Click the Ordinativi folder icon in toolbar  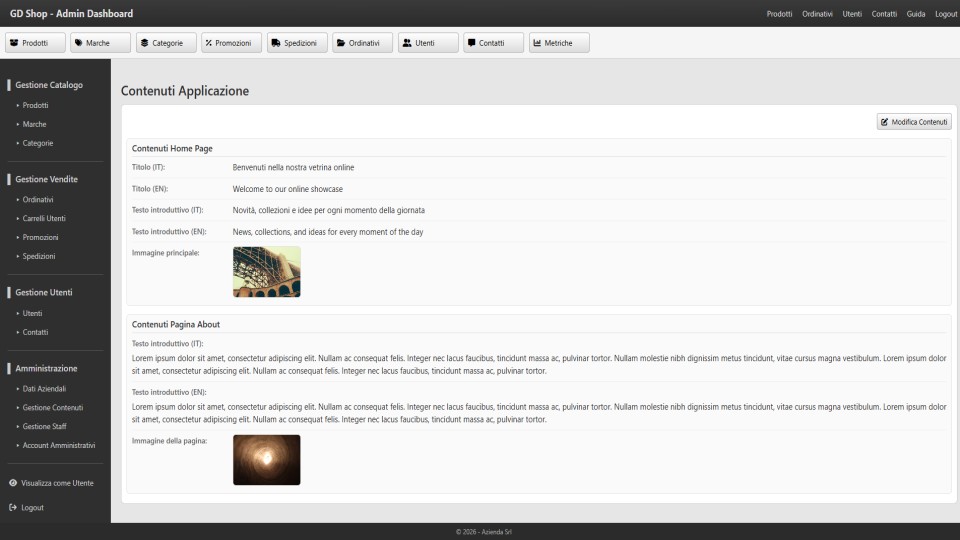(x=341, y=43)
